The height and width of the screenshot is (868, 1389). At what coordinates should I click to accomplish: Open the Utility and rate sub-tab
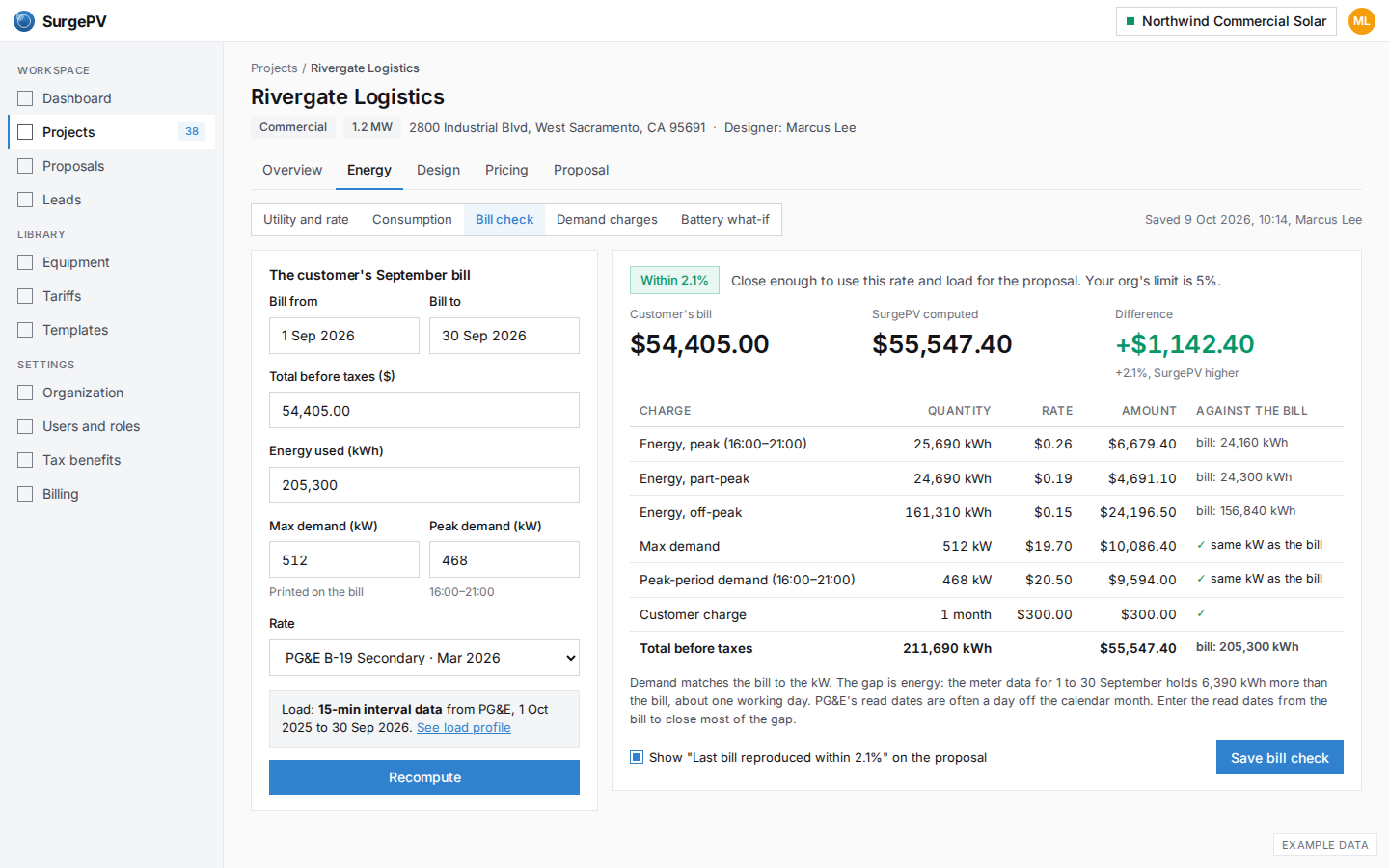pos(306,220)
